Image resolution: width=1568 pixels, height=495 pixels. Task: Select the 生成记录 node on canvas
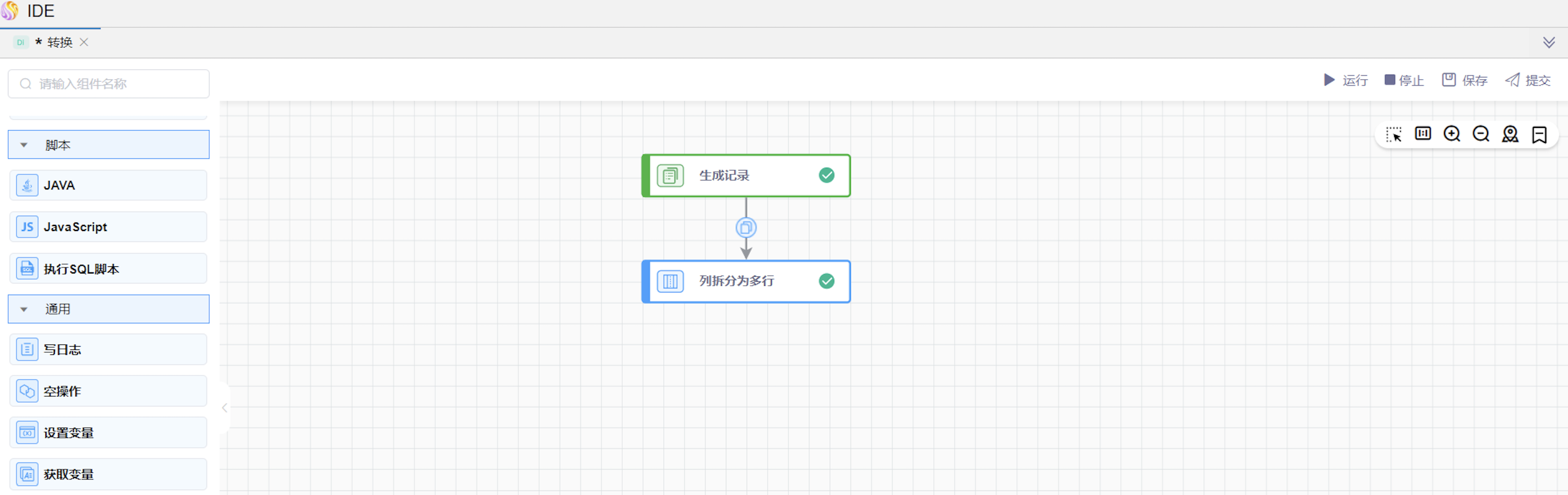point(746,176)
